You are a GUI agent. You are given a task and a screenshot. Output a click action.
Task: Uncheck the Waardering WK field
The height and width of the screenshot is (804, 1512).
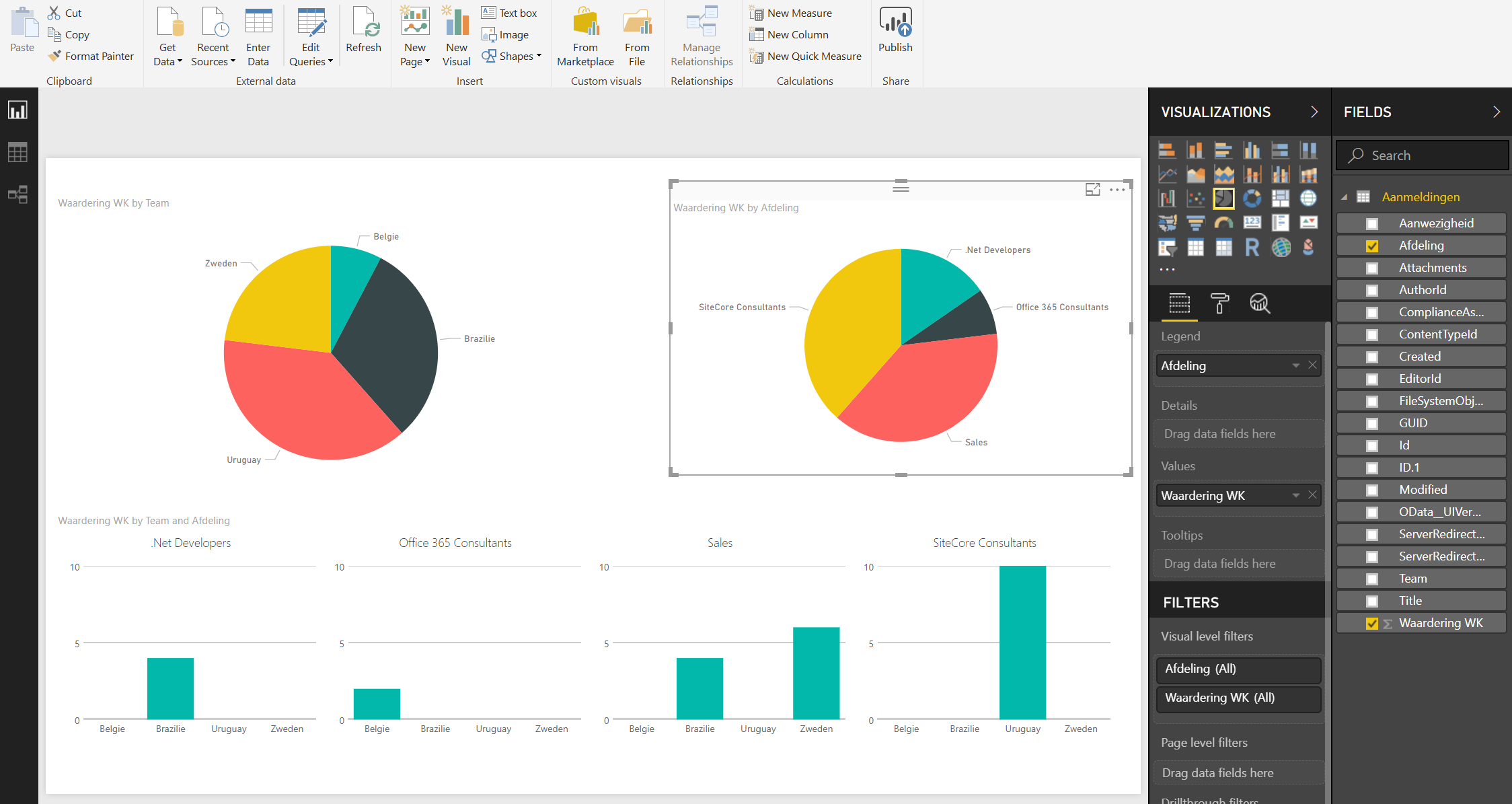pos(1372,623)
